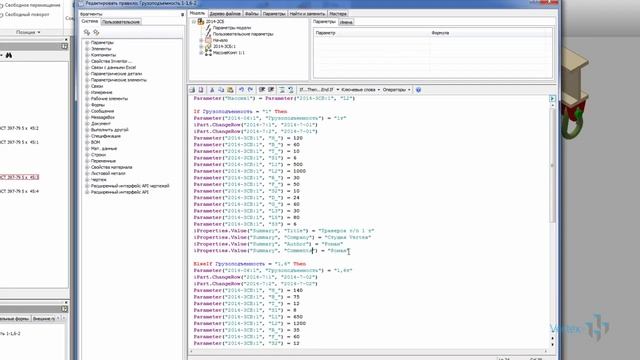The image size is (640, 360).
Task: Click the first snippets tree icon under Система
Action: coord(87,32)
